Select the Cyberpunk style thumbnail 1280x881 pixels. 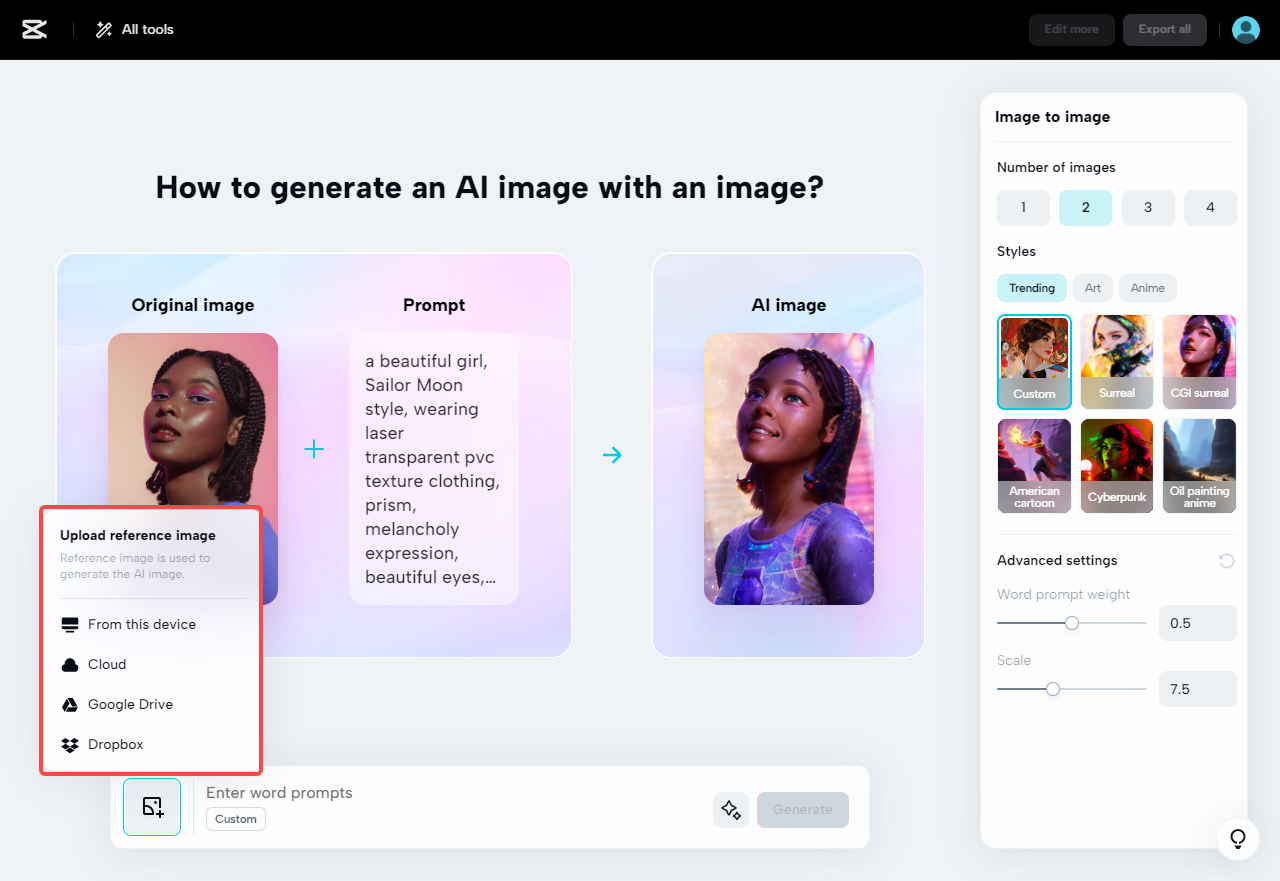[1116, 465]
